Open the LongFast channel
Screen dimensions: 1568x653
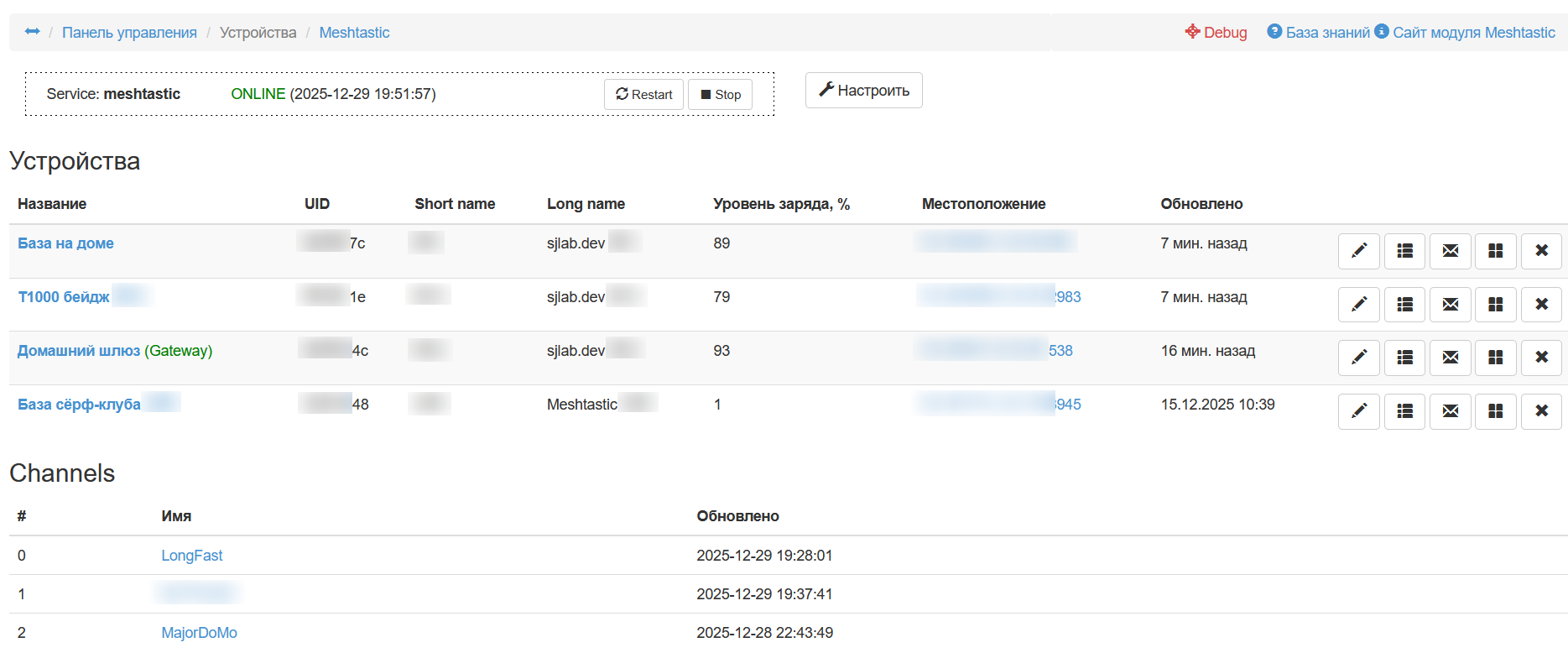pos(191,556)
